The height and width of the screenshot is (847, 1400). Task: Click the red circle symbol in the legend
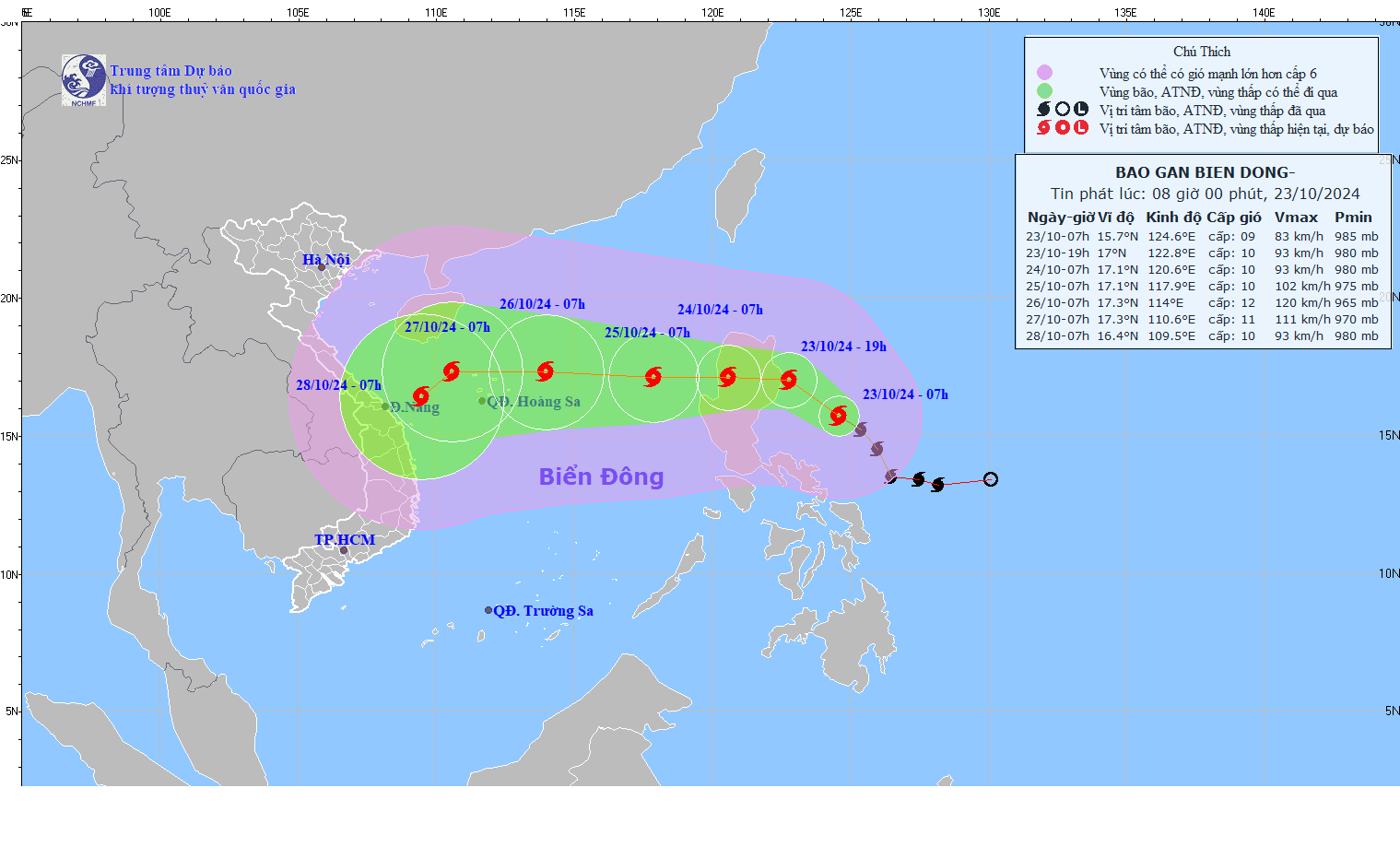[x=1062, y=127]
